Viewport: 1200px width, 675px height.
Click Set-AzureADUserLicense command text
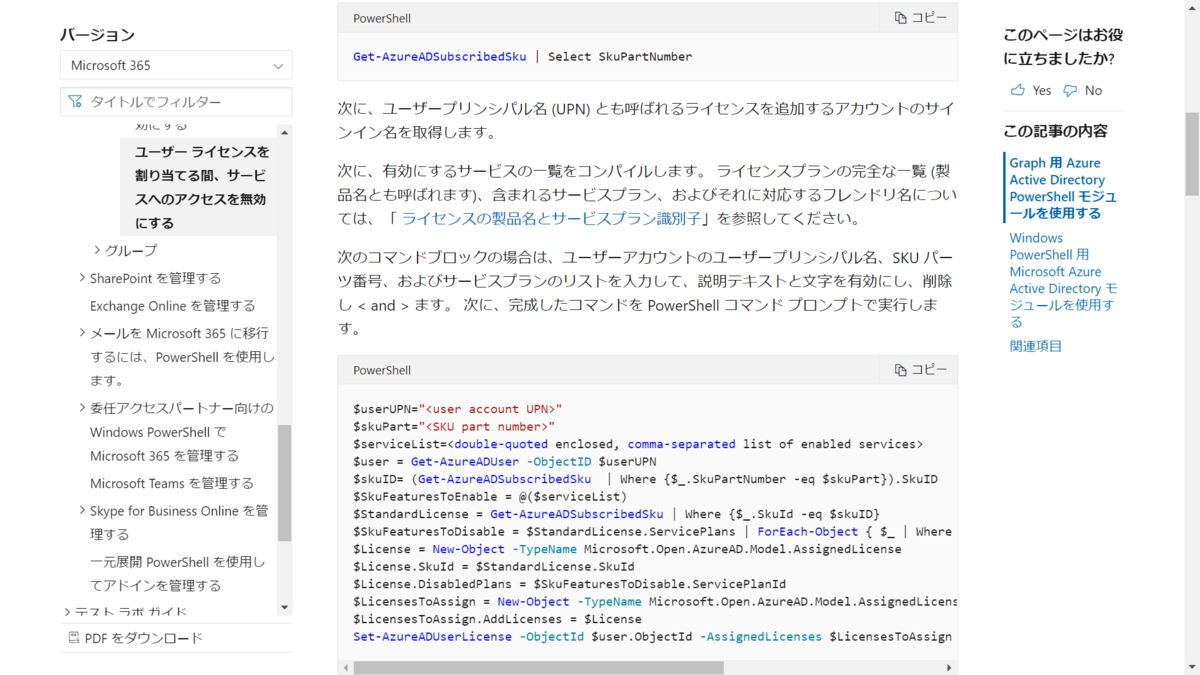tap(433, 637)
